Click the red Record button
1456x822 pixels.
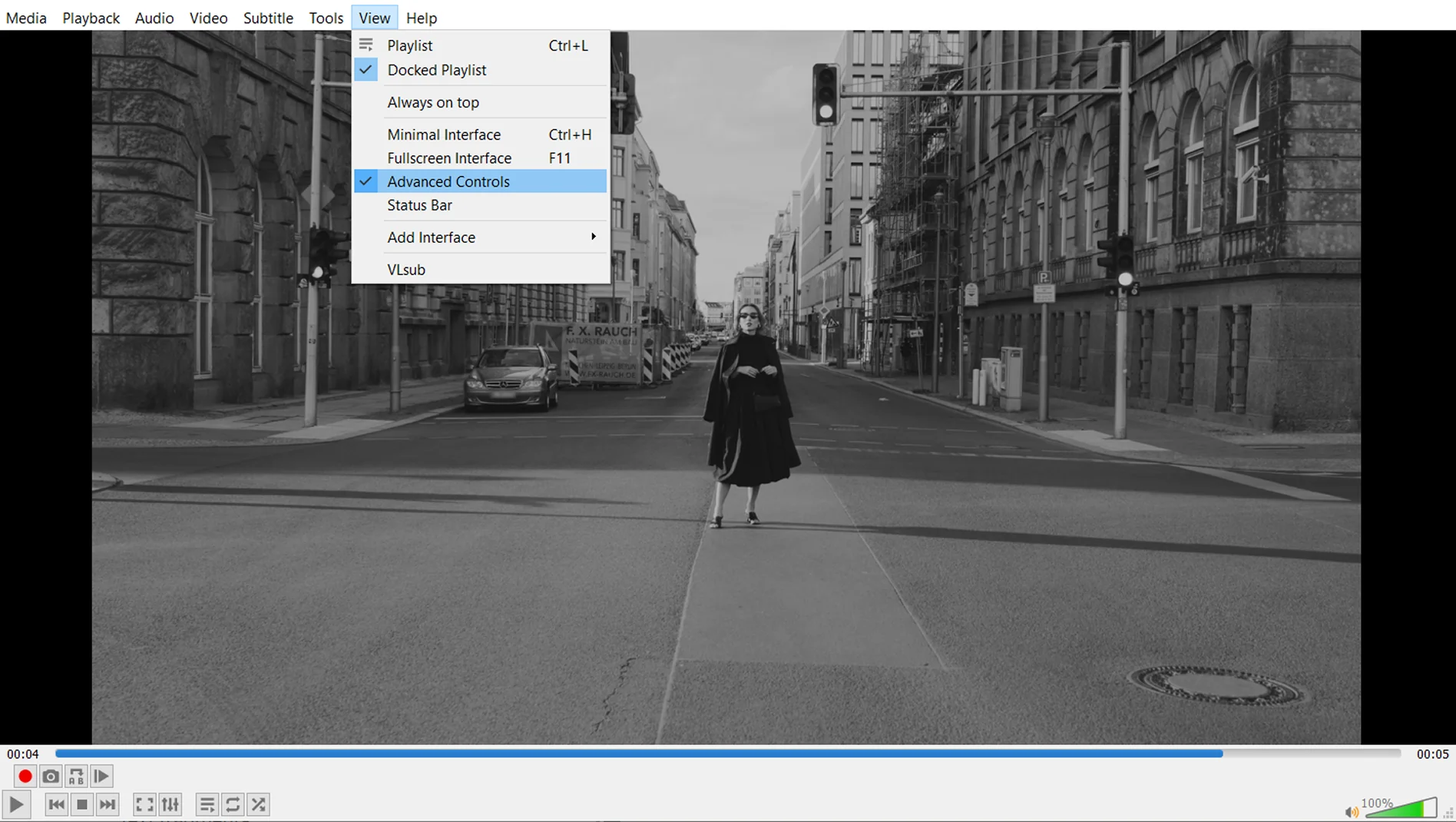[x=25, y=777]
